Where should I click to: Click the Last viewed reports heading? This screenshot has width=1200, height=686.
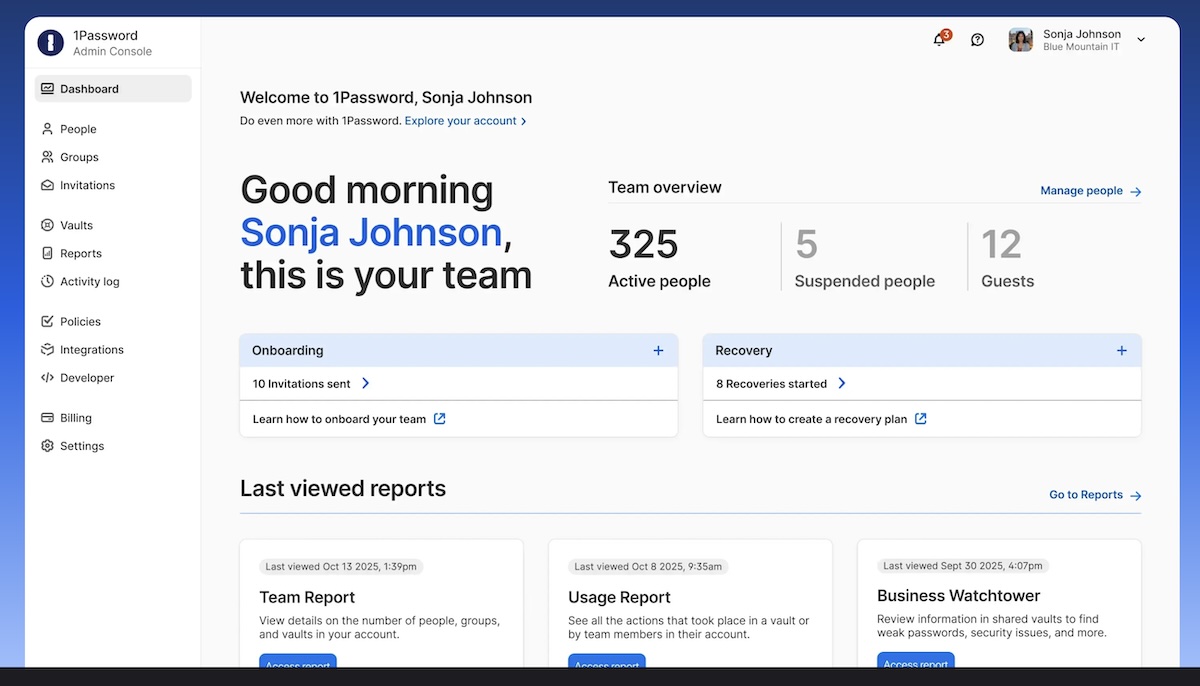[343, 489]
